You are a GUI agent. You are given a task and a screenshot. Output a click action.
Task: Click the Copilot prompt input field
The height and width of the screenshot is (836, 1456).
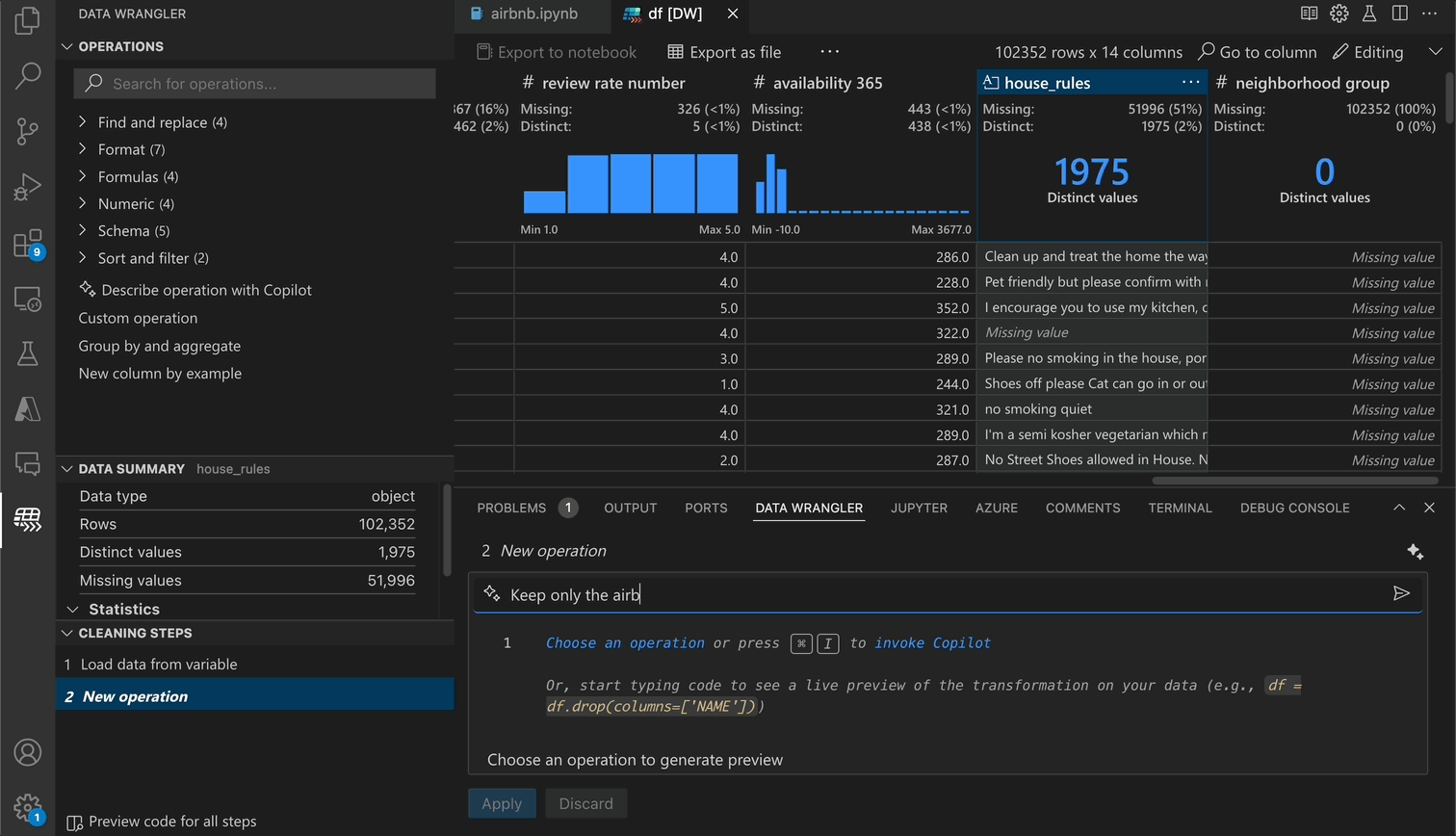pos(948,594)
